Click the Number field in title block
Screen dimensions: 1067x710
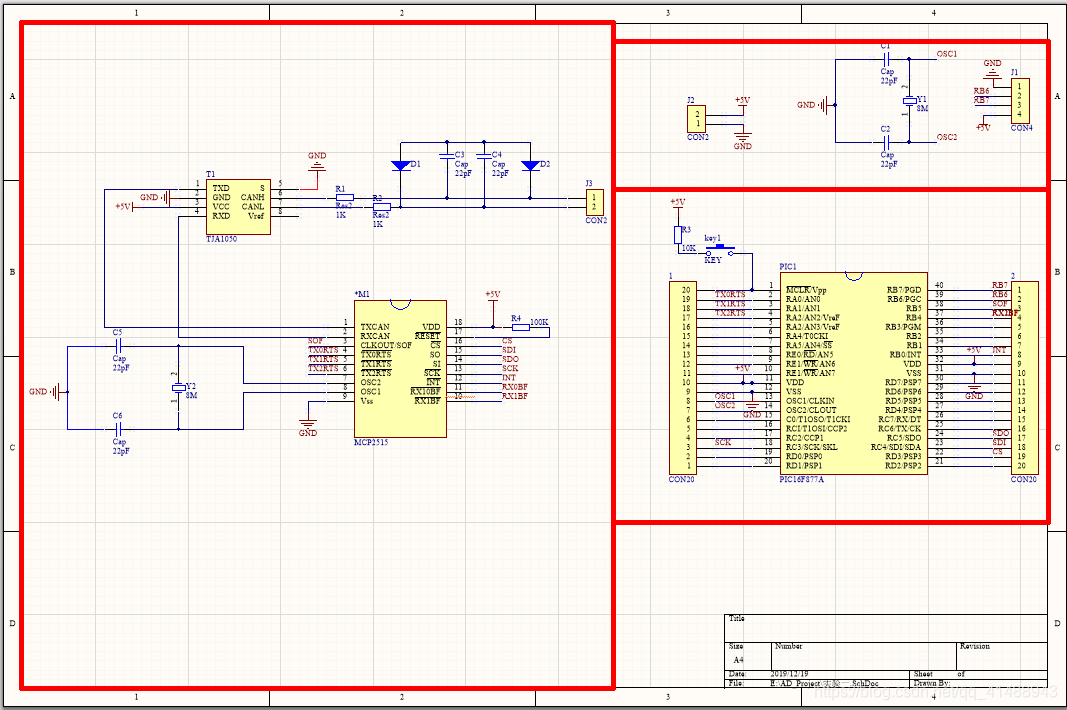pyautogui.click(x=864, y=656)
